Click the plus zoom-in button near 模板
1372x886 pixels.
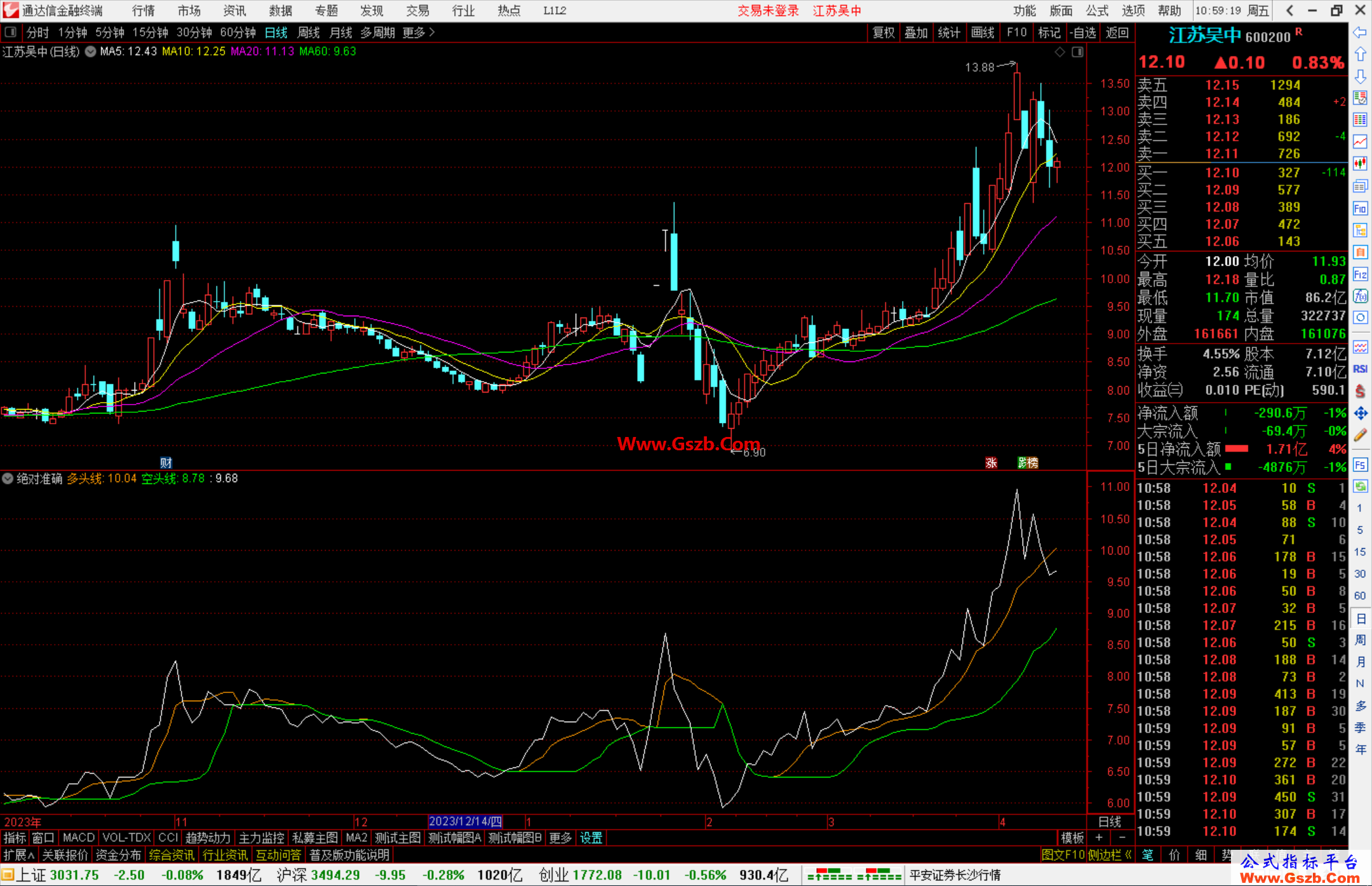1099,838
